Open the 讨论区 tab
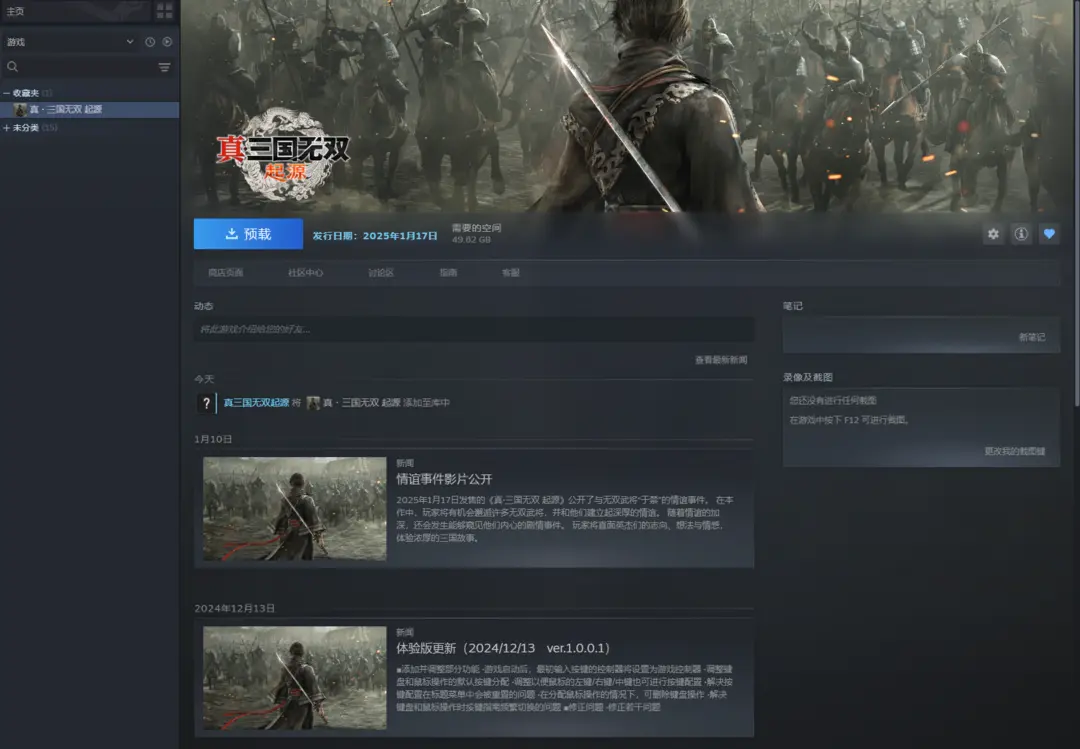Viewport: 1080px width, 749px height. click(381, 273)
